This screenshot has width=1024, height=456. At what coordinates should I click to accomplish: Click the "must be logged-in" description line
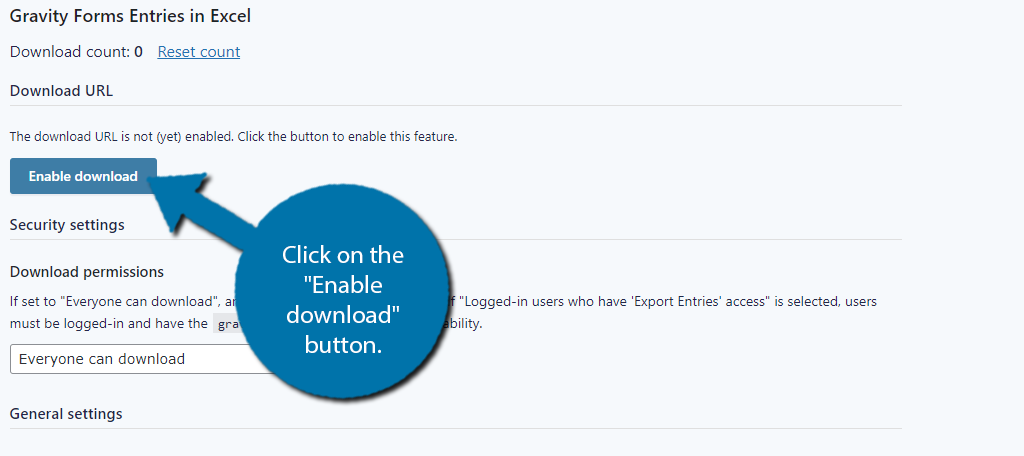(108, 323)
